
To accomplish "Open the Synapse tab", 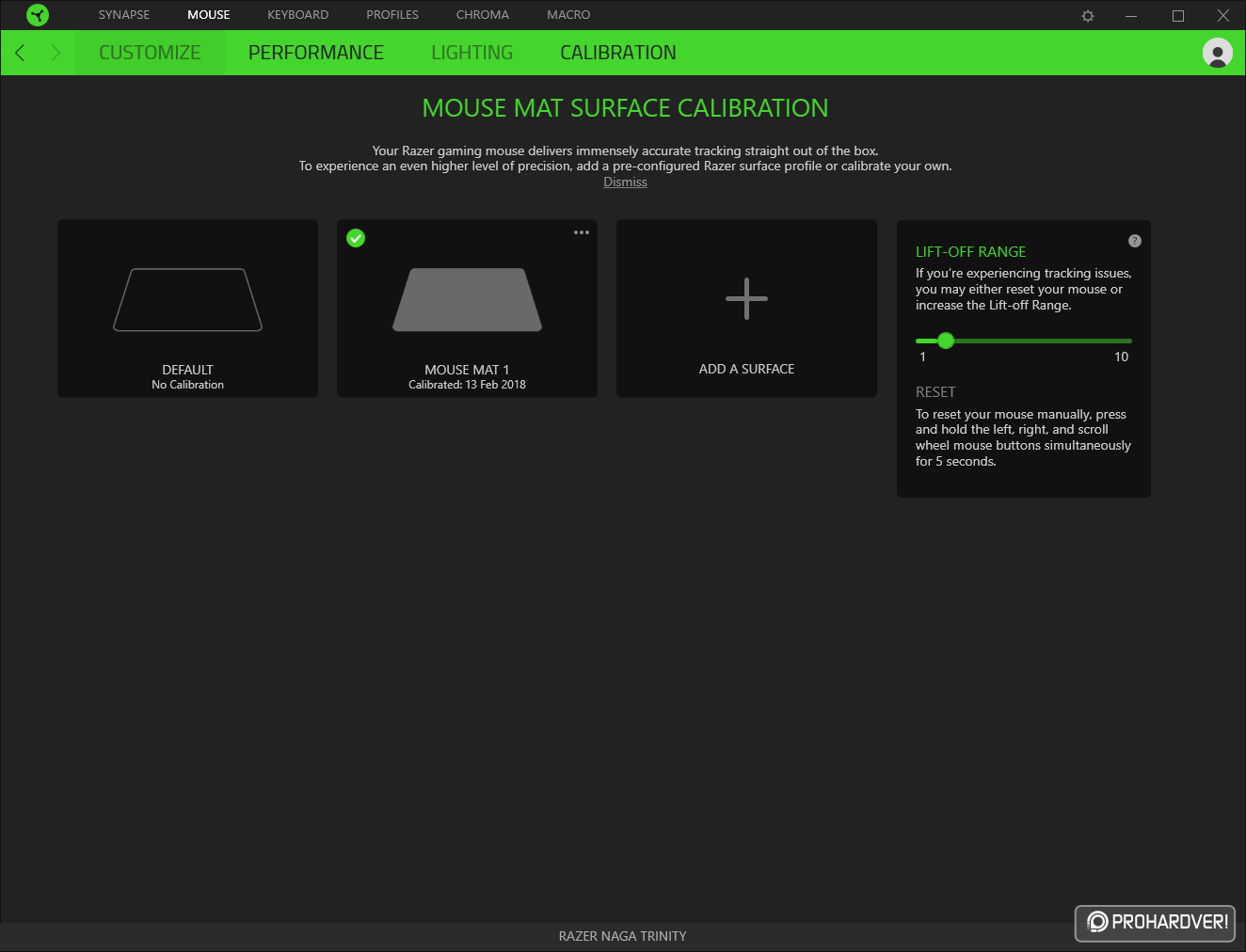I will coord(124,15).
